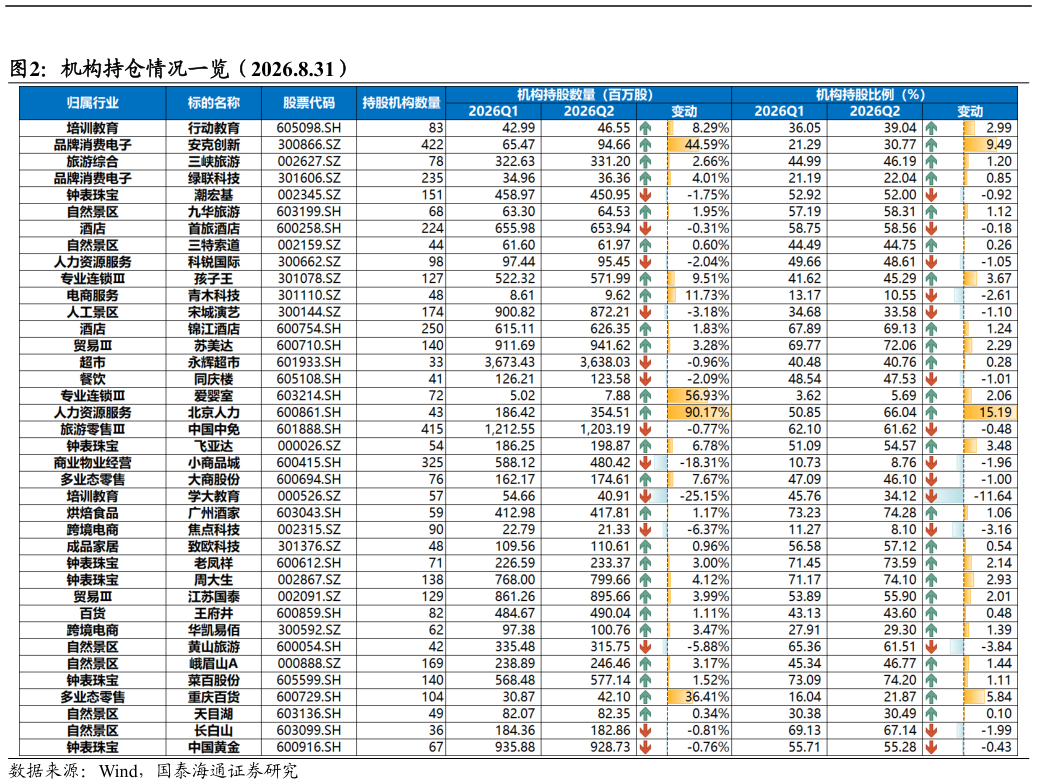This screenshot has height=784, width=1037.
Task: Click the stock code 600258.SH
Action: (x=309, y=228)
